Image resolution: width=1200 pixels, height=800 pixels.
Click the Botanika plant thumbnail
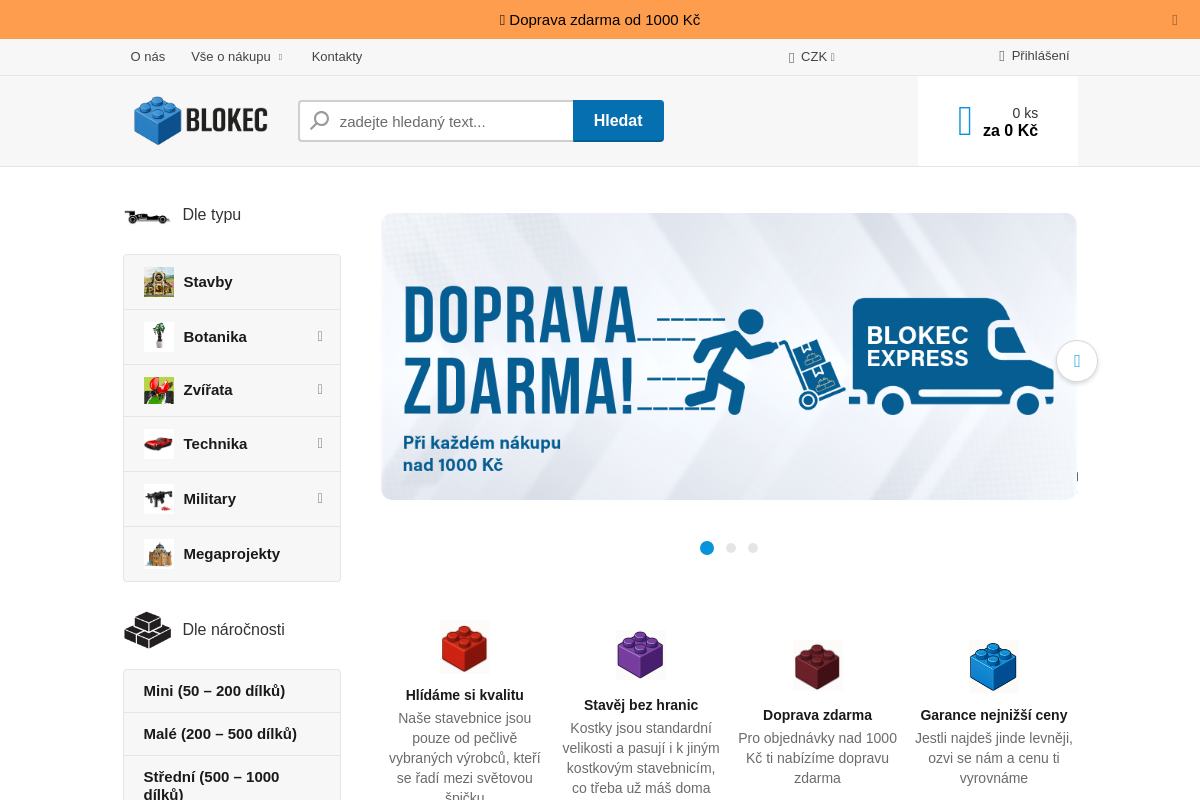(x=159, y=337)
